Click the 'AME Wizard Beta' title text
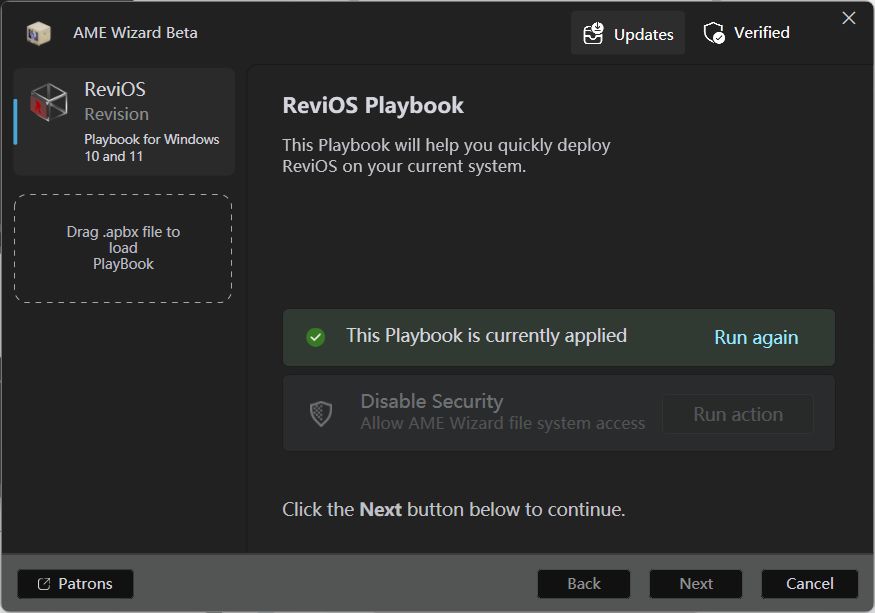 point(135,33)
